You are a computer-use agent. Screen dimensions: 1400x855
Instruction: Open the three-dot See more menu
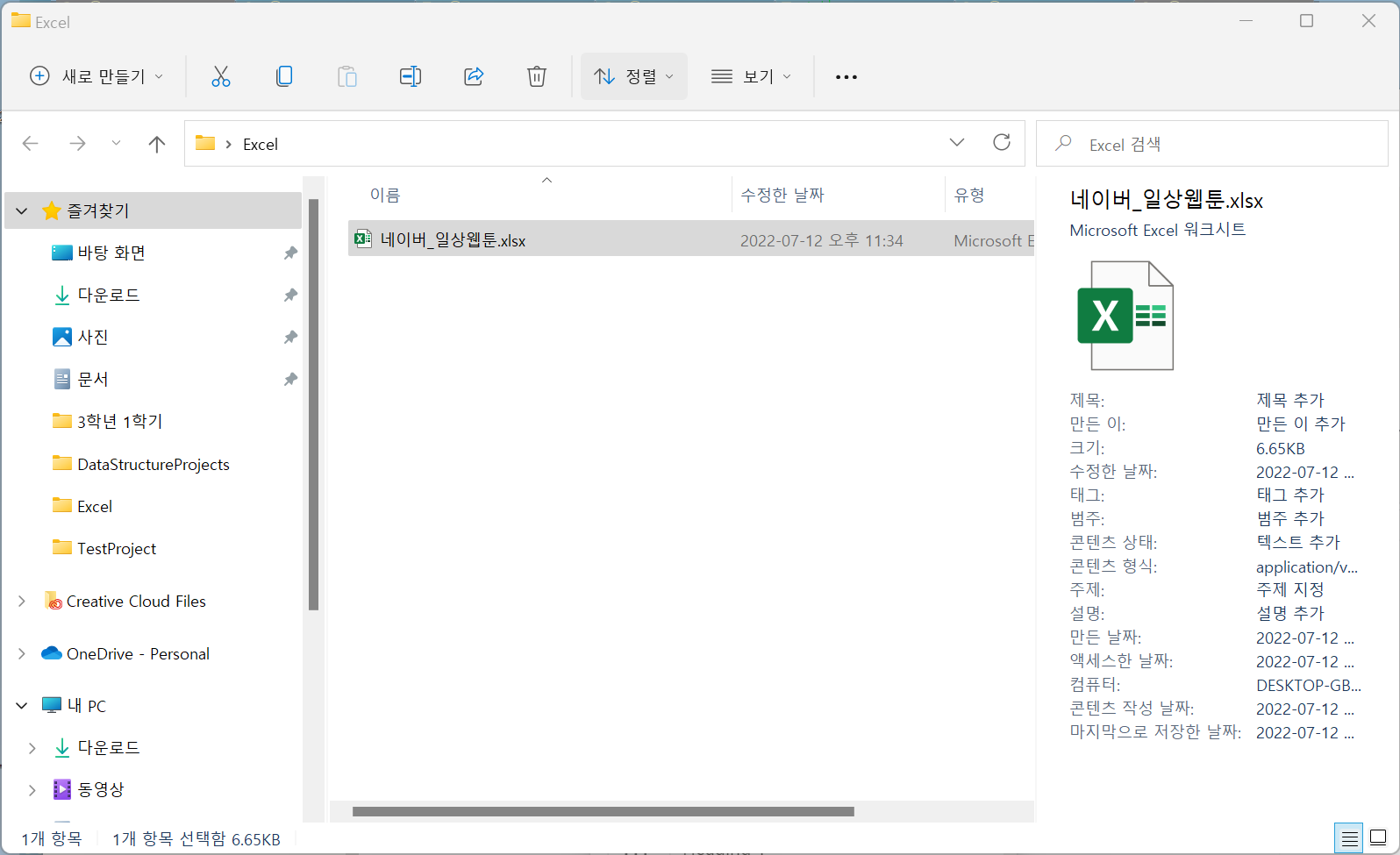point(846,77)
